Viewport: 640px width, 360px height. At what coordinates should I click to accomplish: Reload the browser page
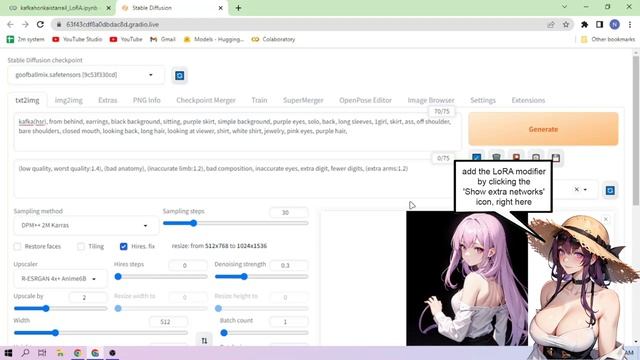pos(40,24)
